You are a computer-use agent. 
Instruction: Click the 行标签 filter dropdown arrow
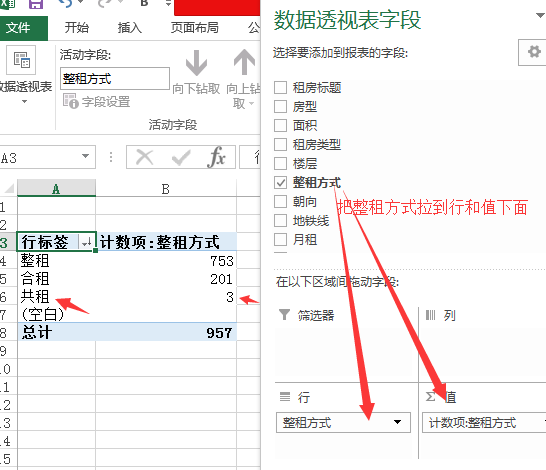pos(87,242)
